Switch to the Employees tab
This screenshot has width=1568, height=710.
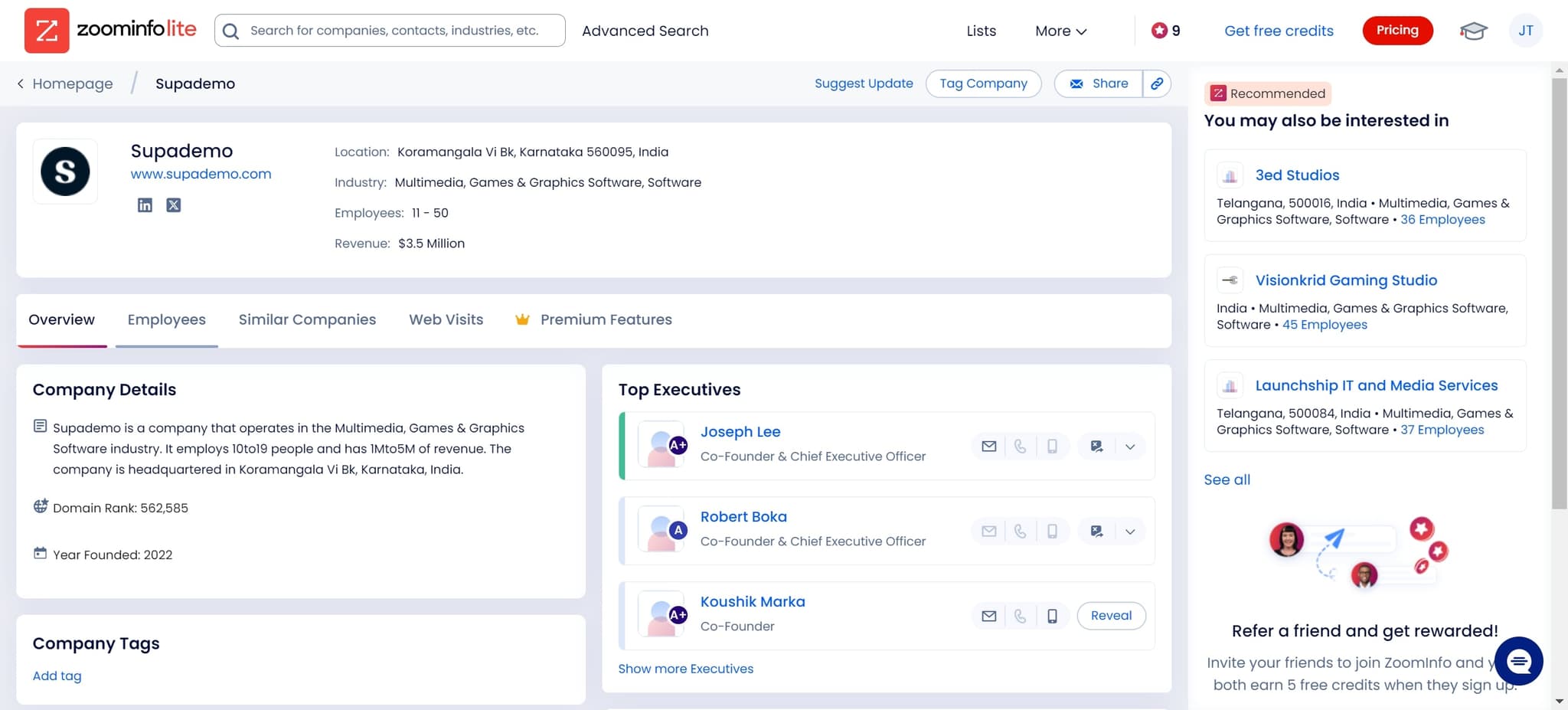coord(166,319)
